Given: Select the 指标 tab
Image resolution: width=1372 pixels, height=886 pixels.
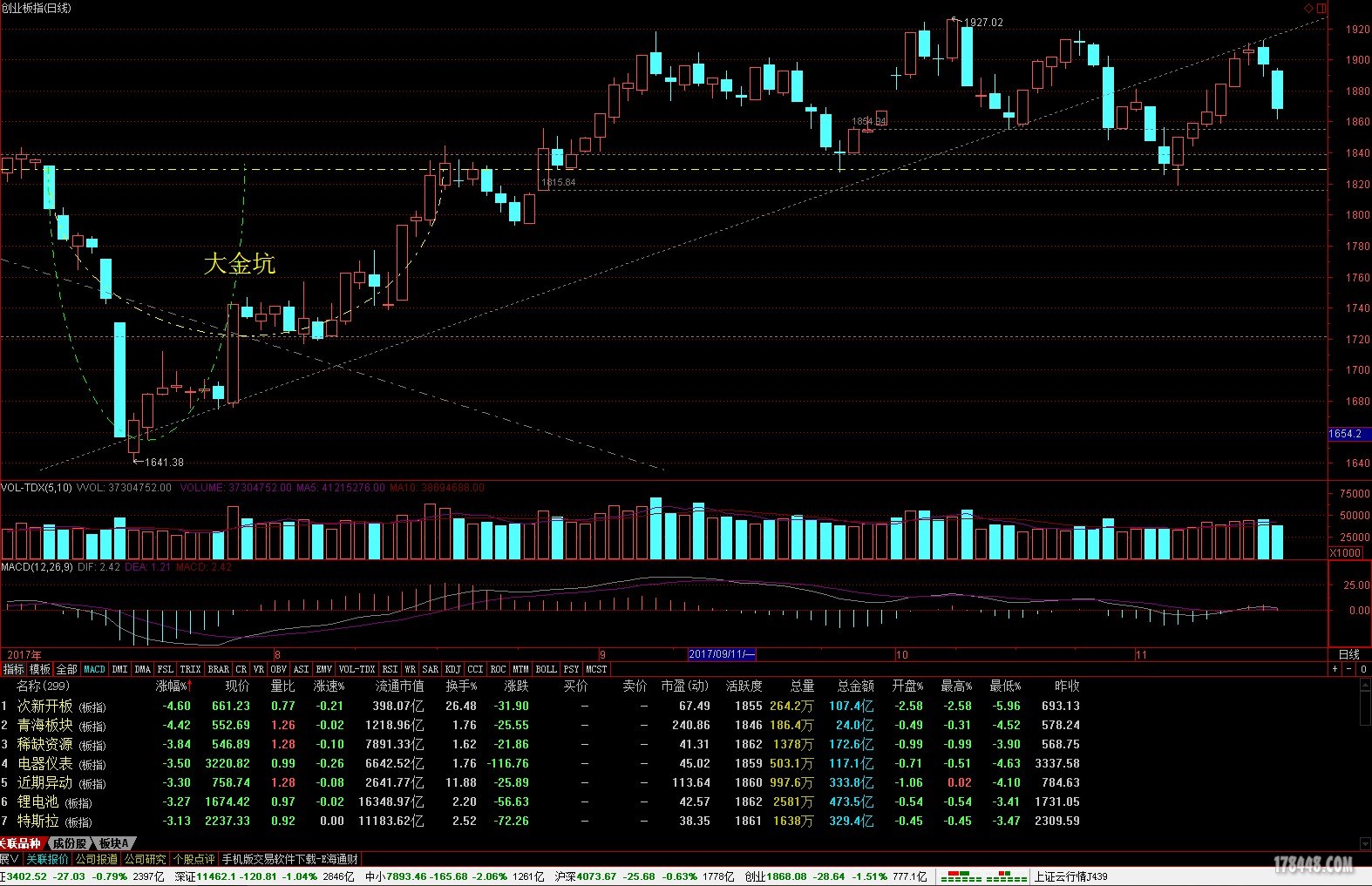Looking at the screenshot, I should pyautogui.click(x=13, y=669).
